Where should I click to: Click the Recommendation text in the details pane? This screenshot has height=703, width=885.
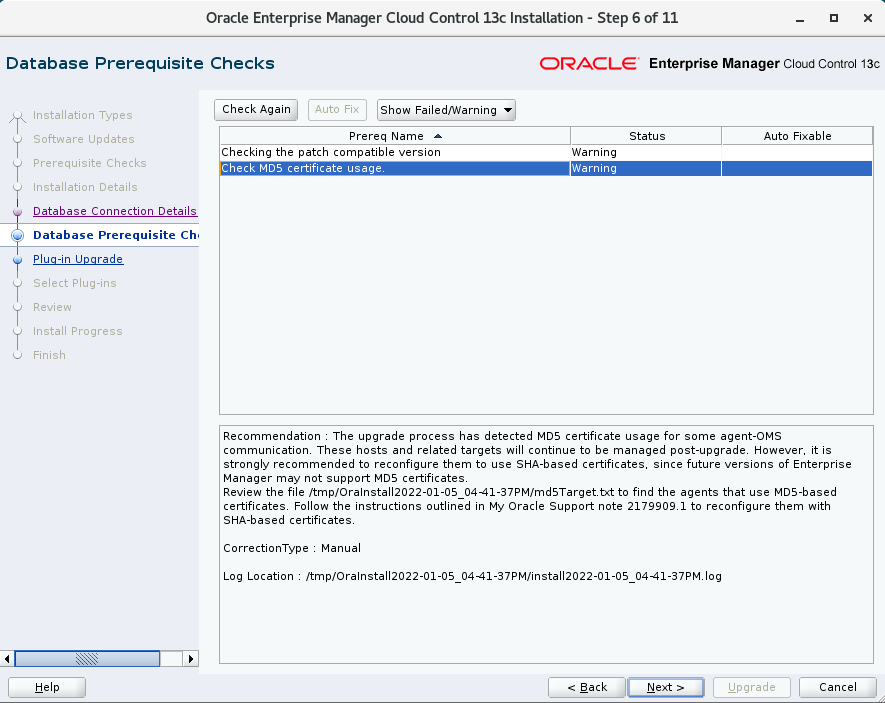(x=537, y=478)
